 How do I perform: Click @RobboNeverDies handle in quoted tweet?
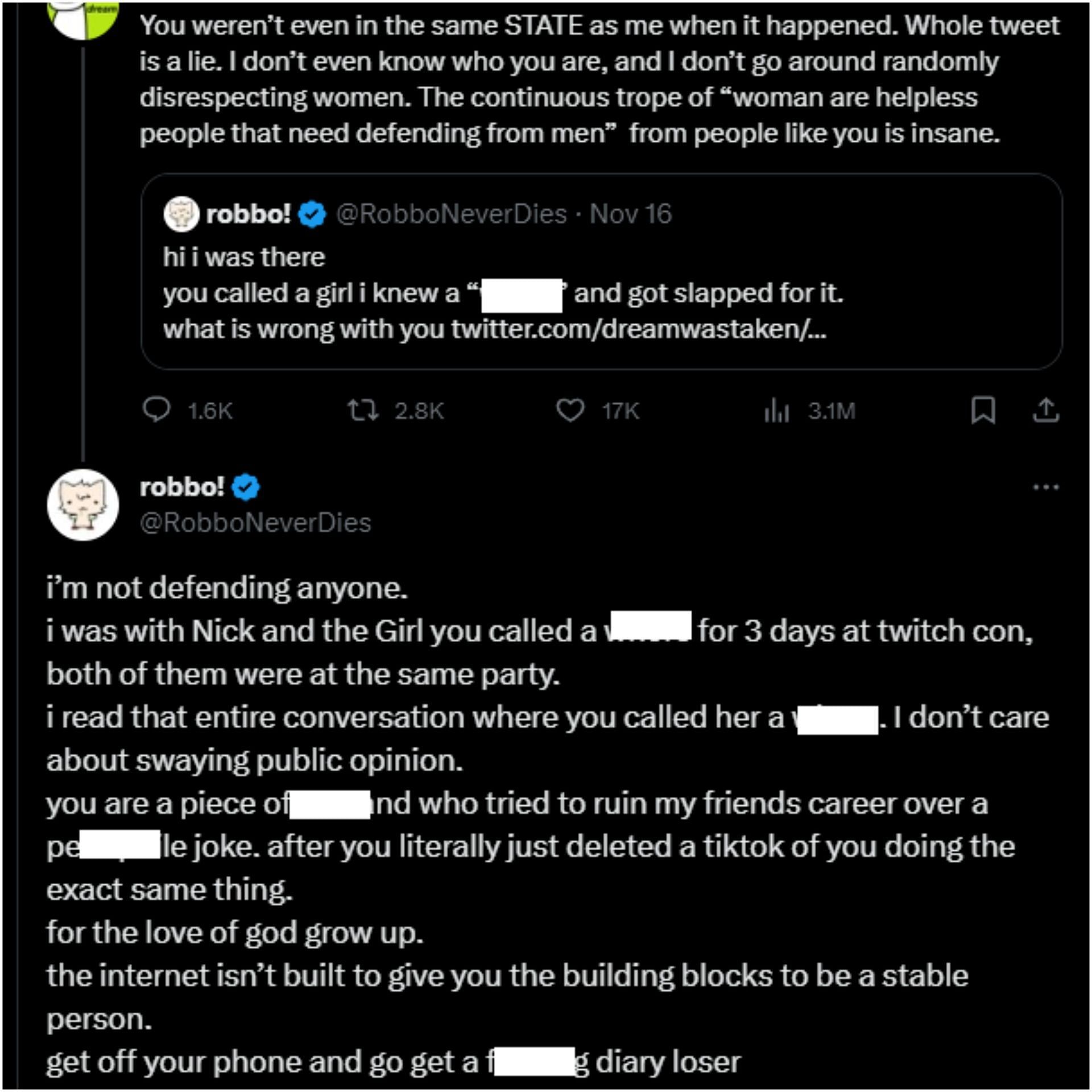click(x=452, y=214)
